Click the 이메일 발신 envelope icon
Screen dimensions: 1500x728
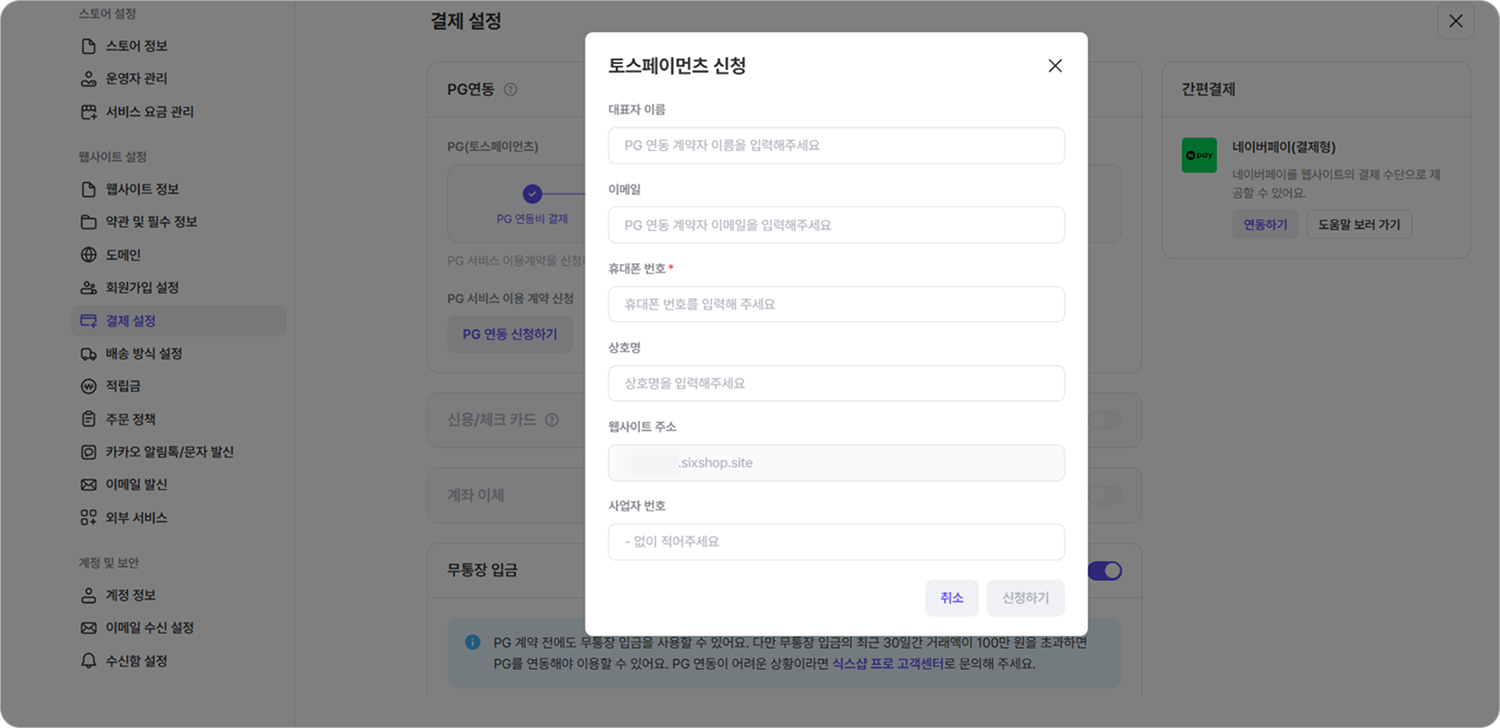[x=88, y=485]
